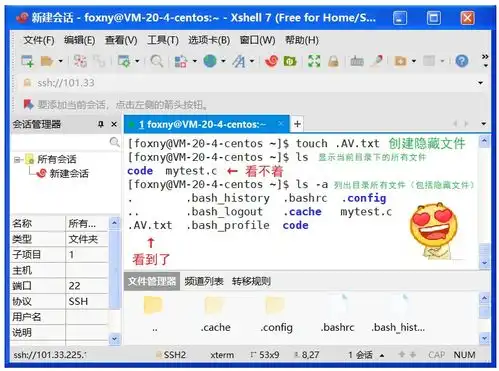The image size is (499, 371).
Task: Open dropdown next to color scheme icon
Action: pos(195,61)
